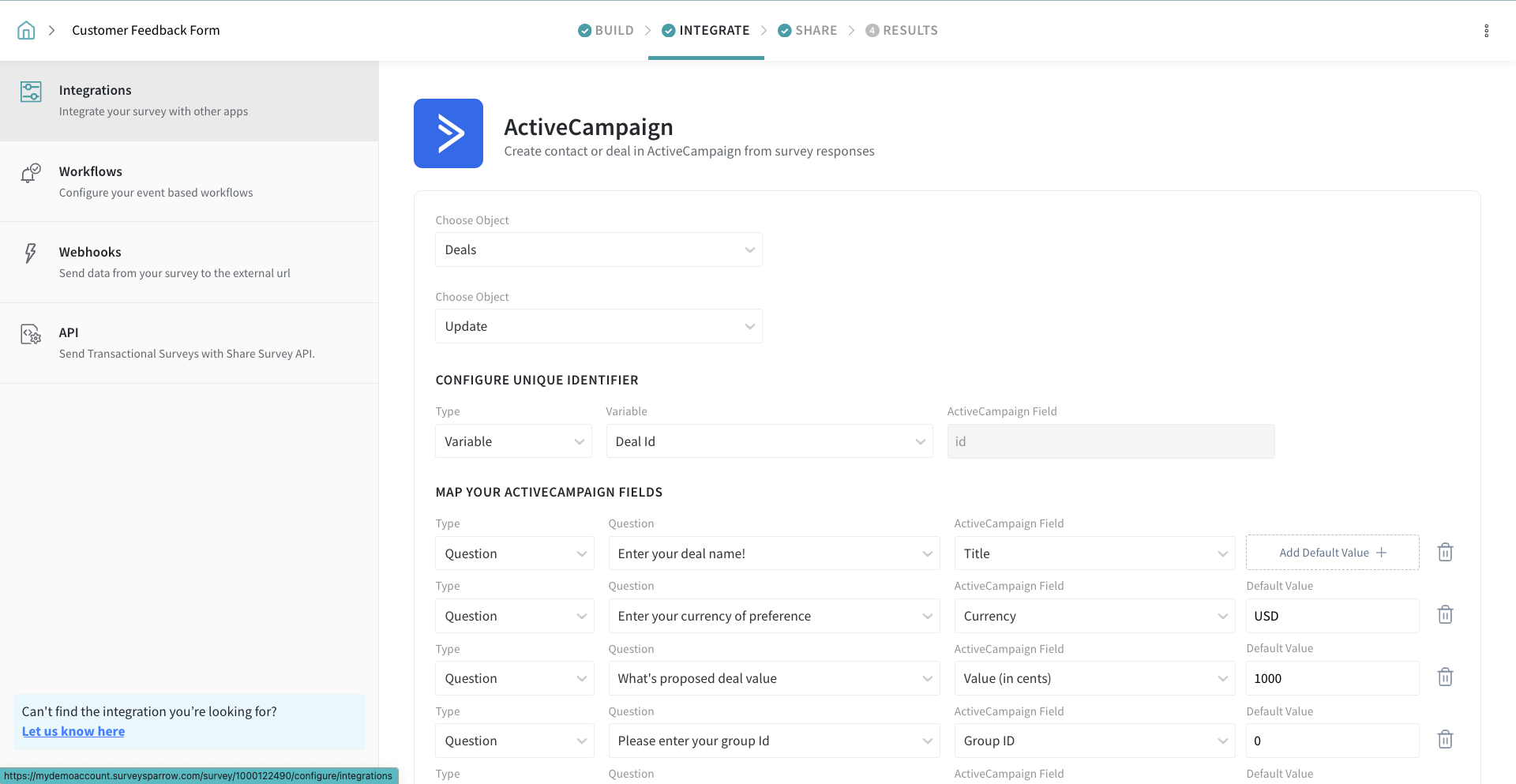The height and width of the screenshot is (784, 1516).
Task: Open the Update action dropdown
Action: click(598, 326)
